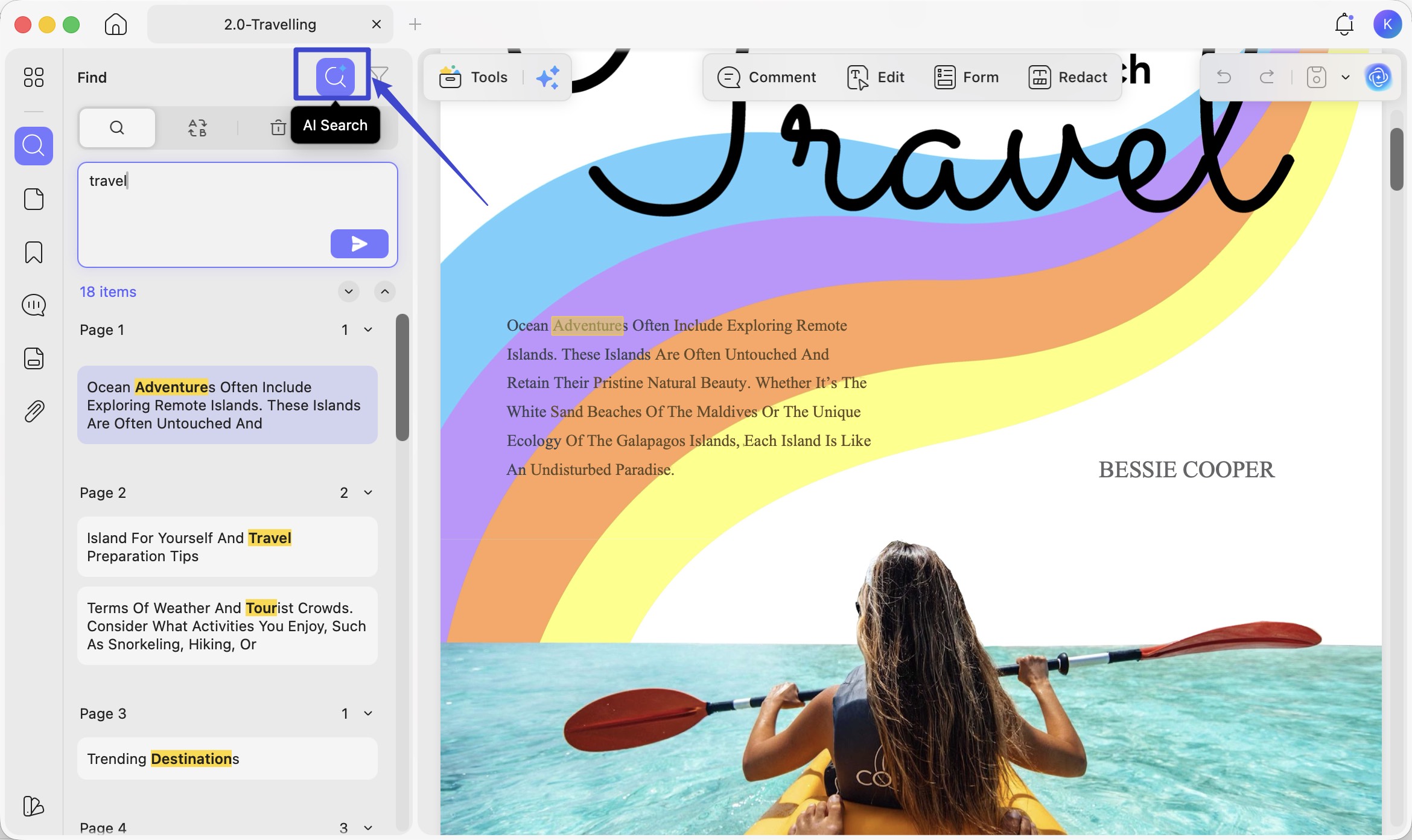Switch to Redact mode
Viewport: 1412px width, 840px height.
(x=1068, y=77)
